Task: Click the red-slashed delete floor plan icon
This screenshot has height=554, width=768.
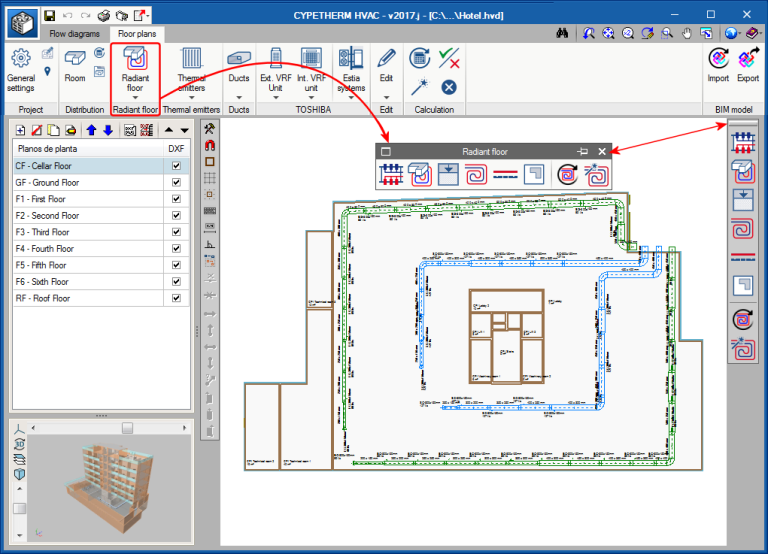Action: pyautogui.click(x=37, y=130)
